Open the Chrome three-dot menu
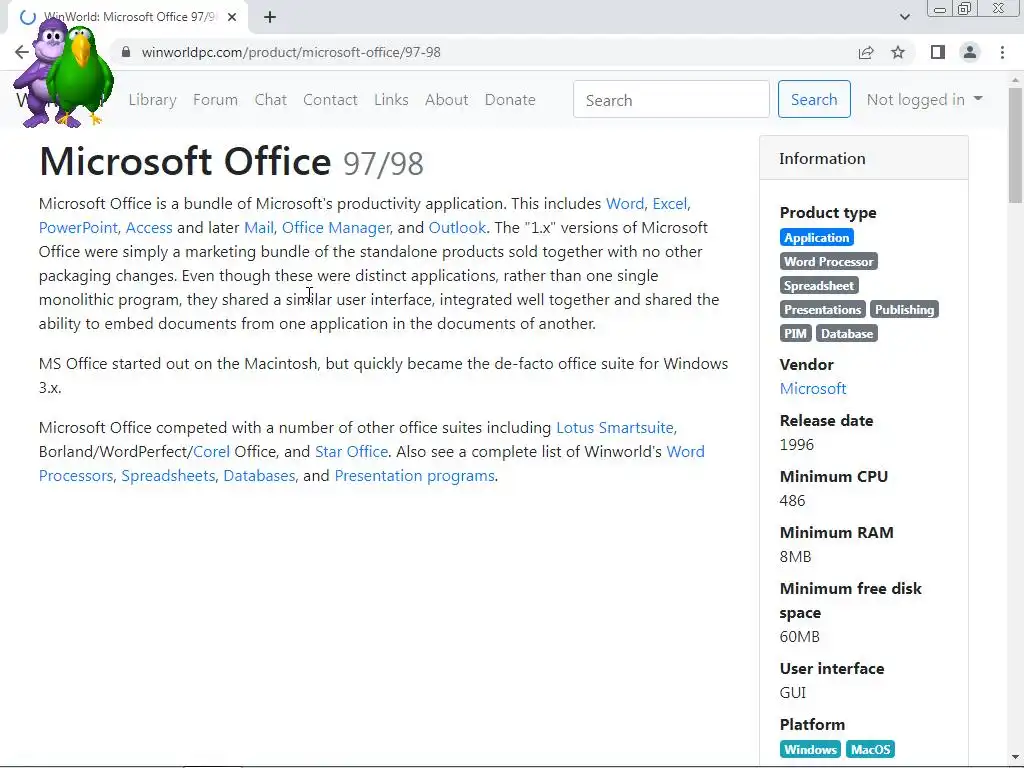The width and height of the screenshot is (1024, 768). point(1002,52)
